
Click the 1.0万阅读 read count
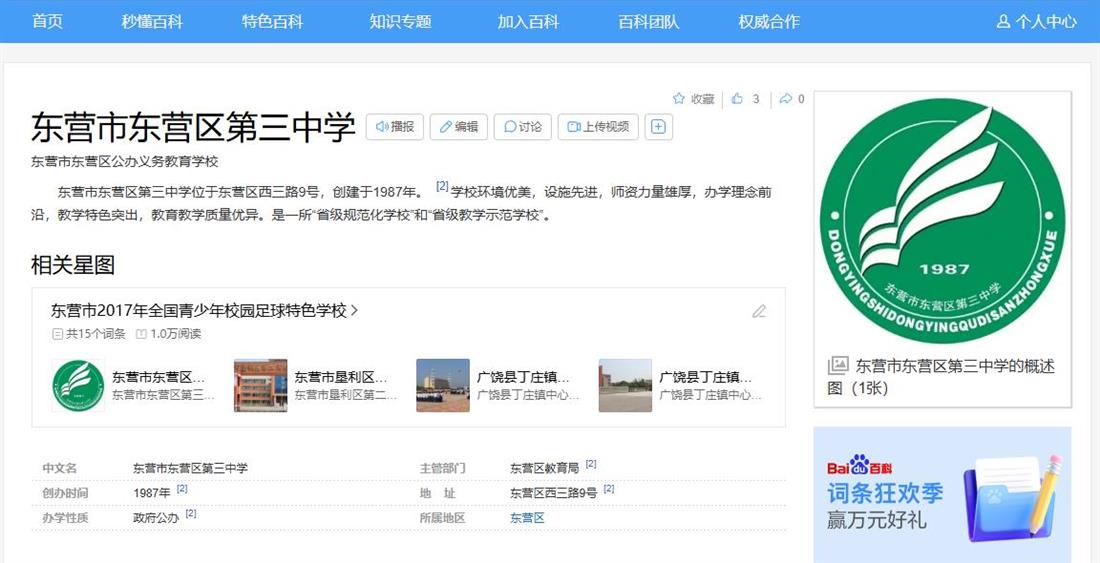168,334
